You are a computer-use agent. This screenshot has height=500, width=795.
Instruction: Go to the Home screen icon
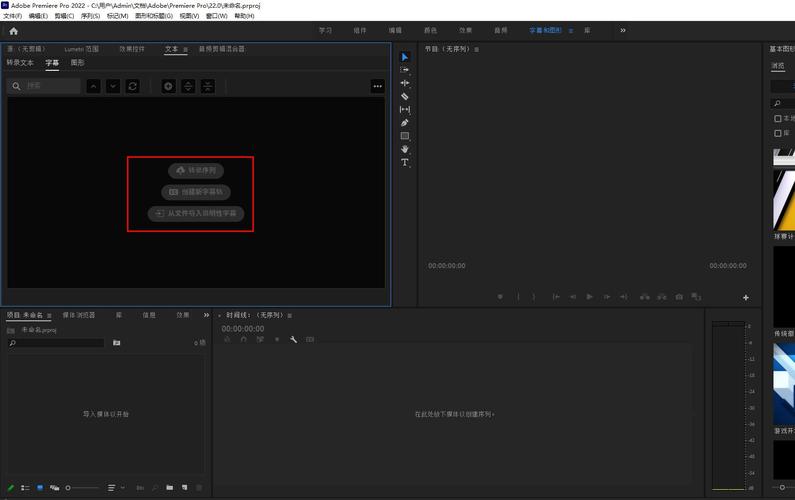pos(14,31)
